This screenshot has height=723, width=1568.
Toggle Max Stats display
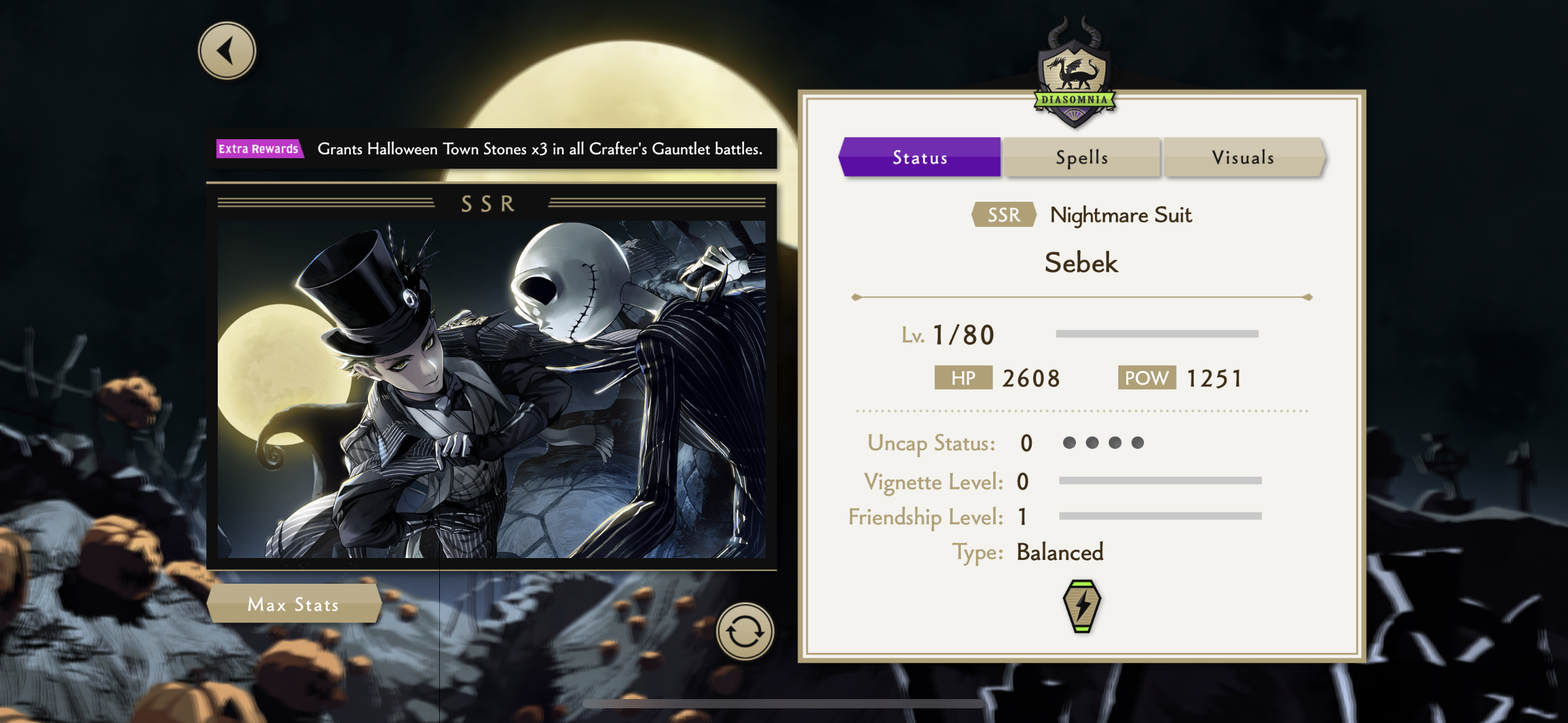click(294, 604)
